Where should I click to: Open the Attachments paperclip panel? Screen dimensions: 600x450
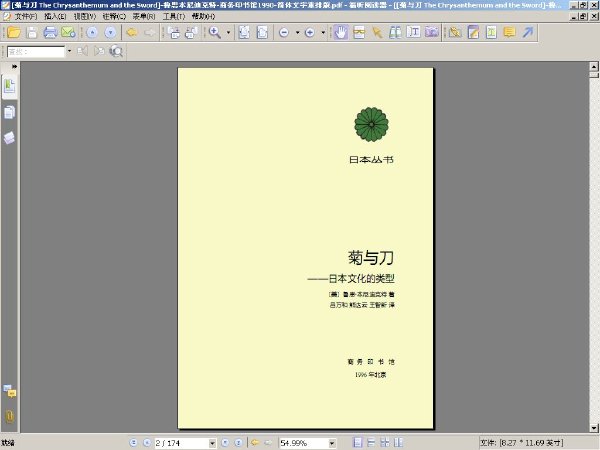pos(10,416)
